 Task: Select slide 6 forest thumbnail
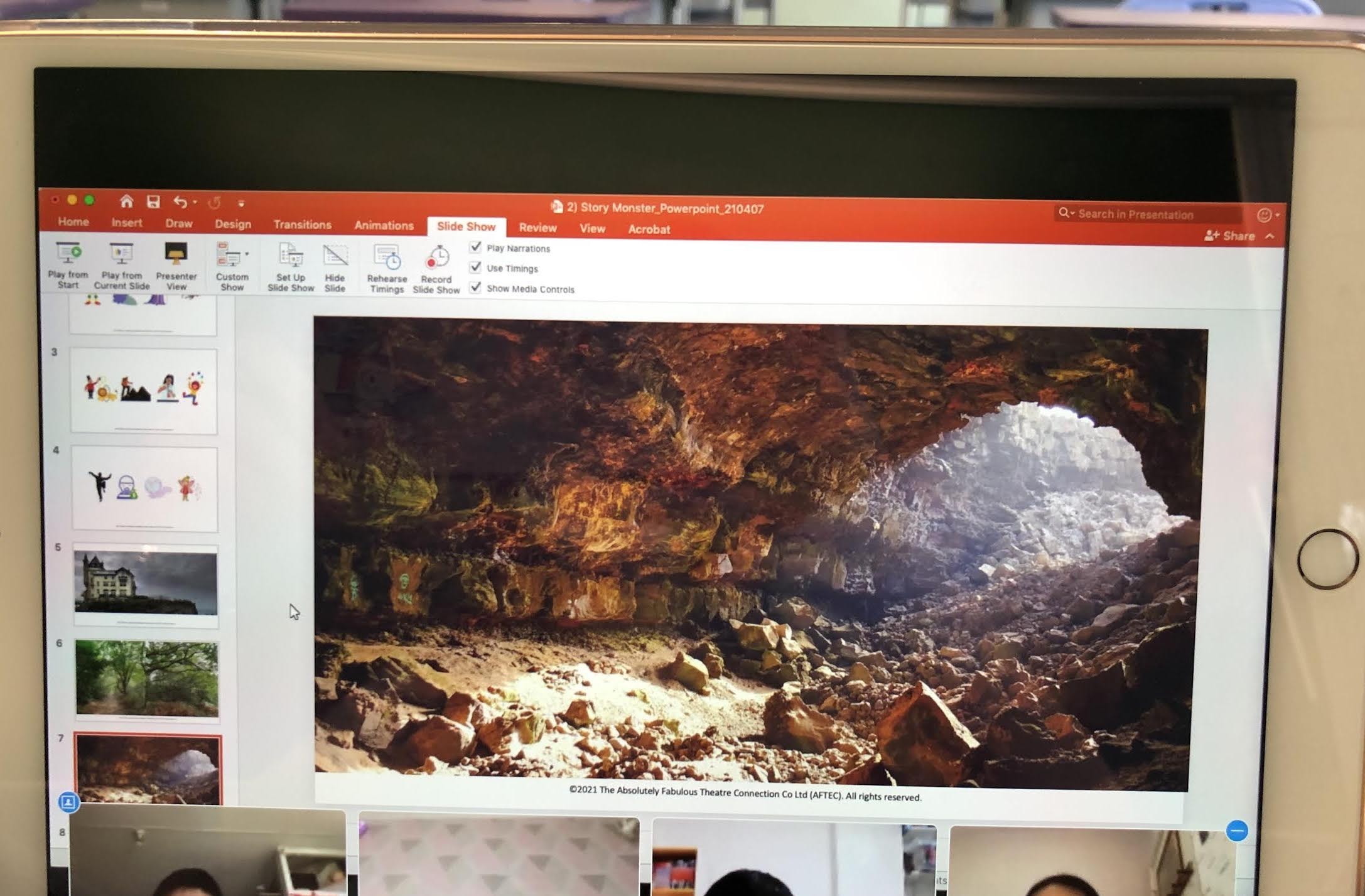(x=147, y=680)
